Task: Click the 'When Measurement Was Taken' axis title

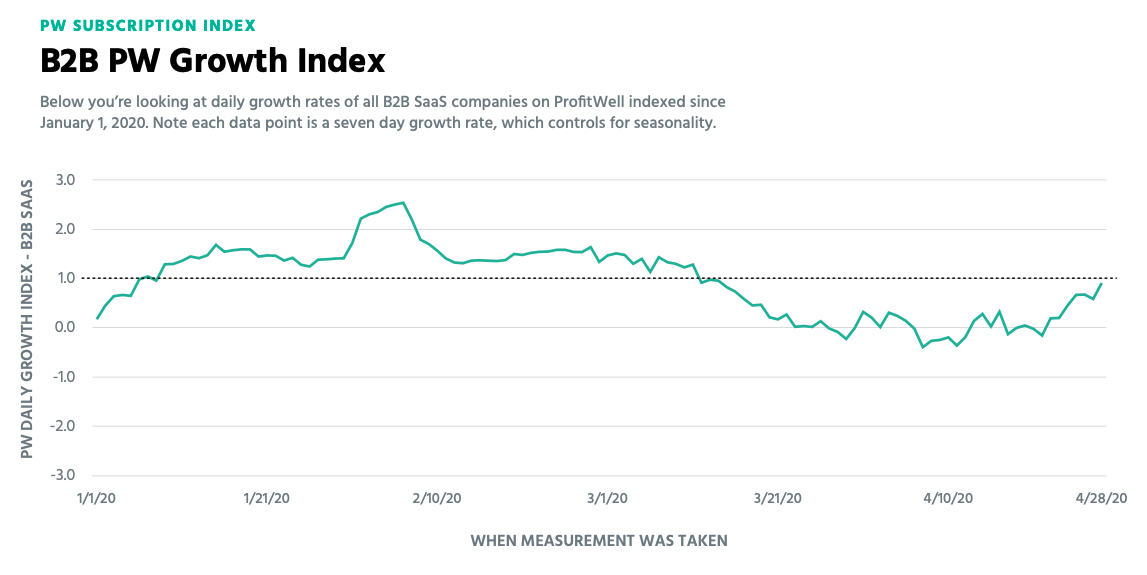Action: coord(599,541)
